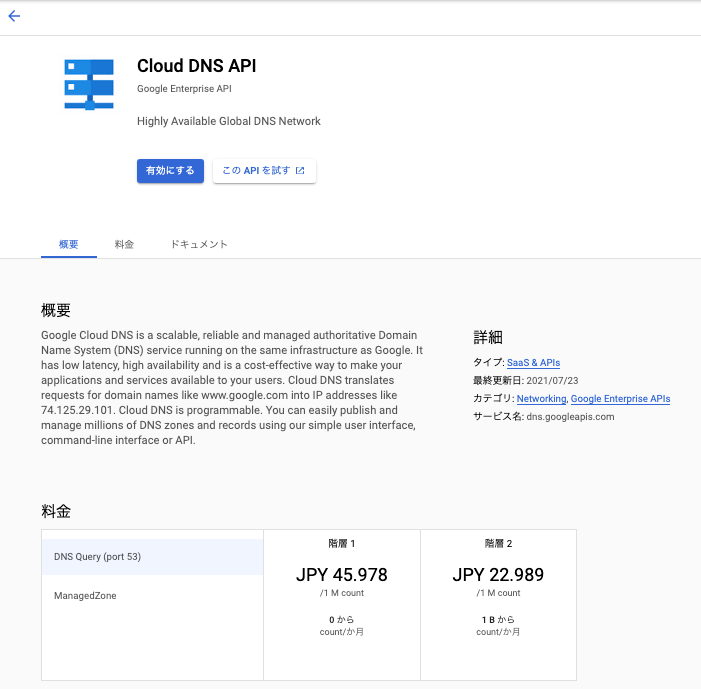The width and height of the screenshot is (701, 689).
Task: Click the 階層 2 column header
Action: click(498, 543)
